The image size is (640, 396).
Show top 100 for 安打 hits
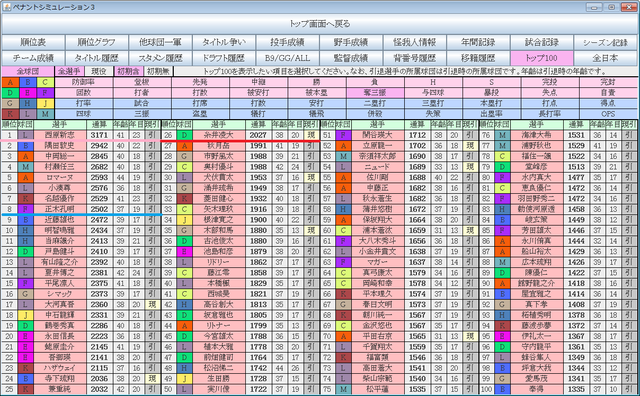[317, 103]
